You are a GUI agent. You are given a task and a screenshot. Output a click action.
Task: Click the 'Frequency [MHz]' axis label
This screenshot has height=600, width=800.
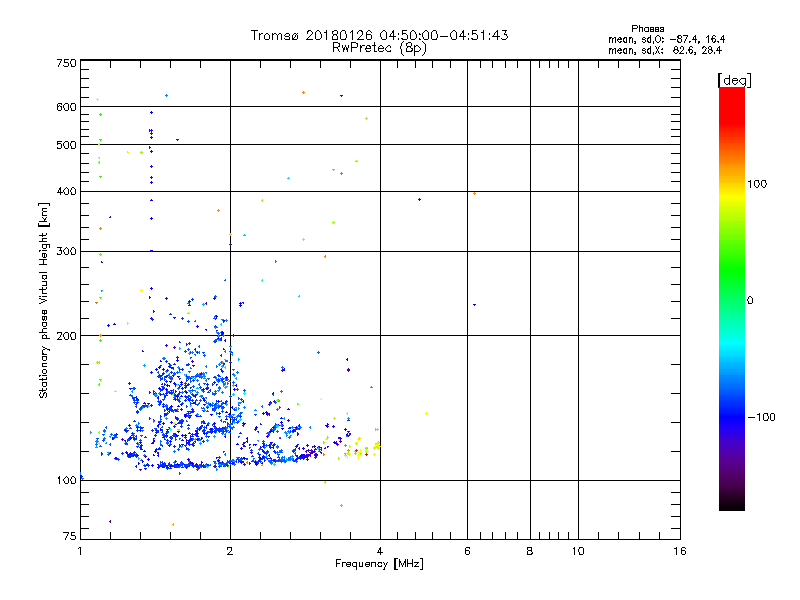[x=379, y=564]
